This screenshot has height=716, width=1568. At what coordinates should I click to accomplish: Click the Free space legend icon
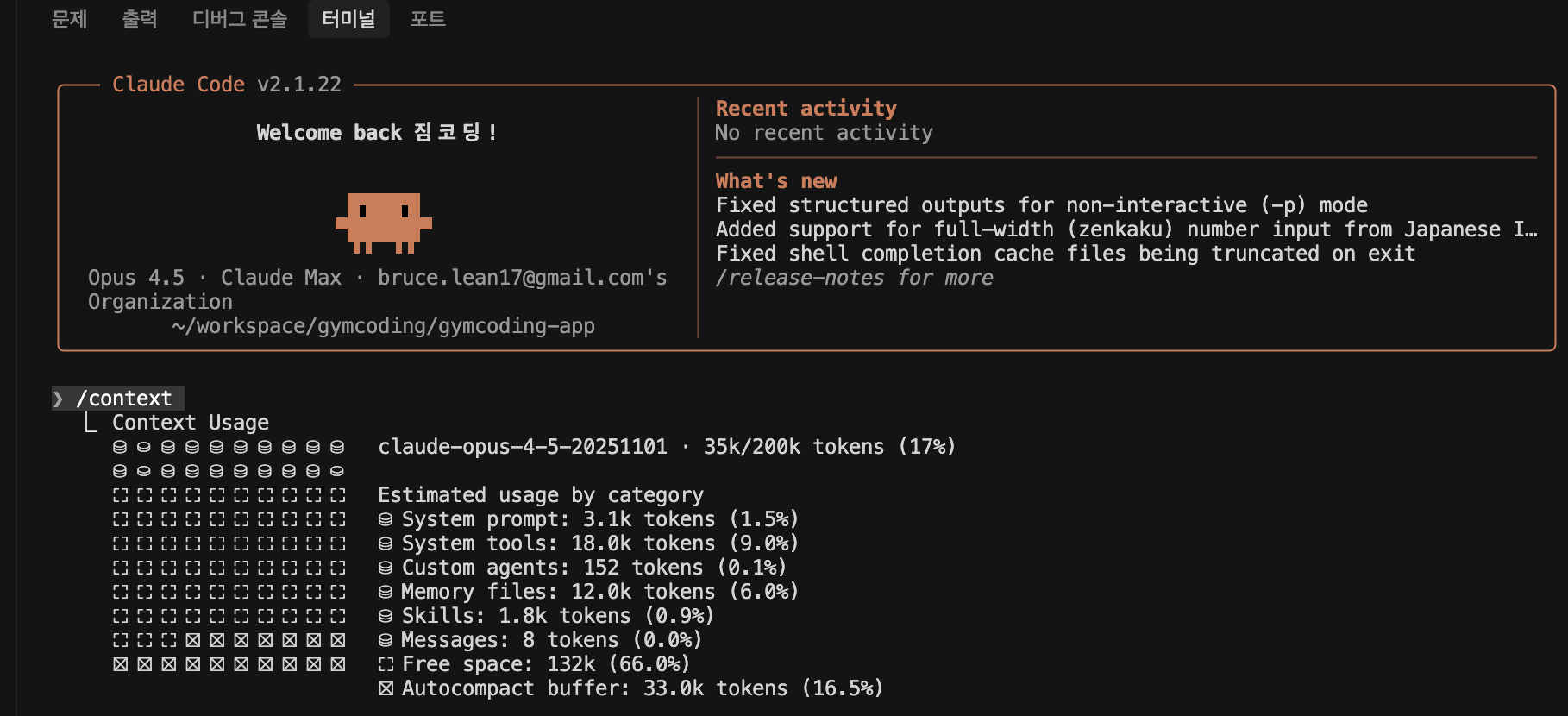tap(386, 664)
